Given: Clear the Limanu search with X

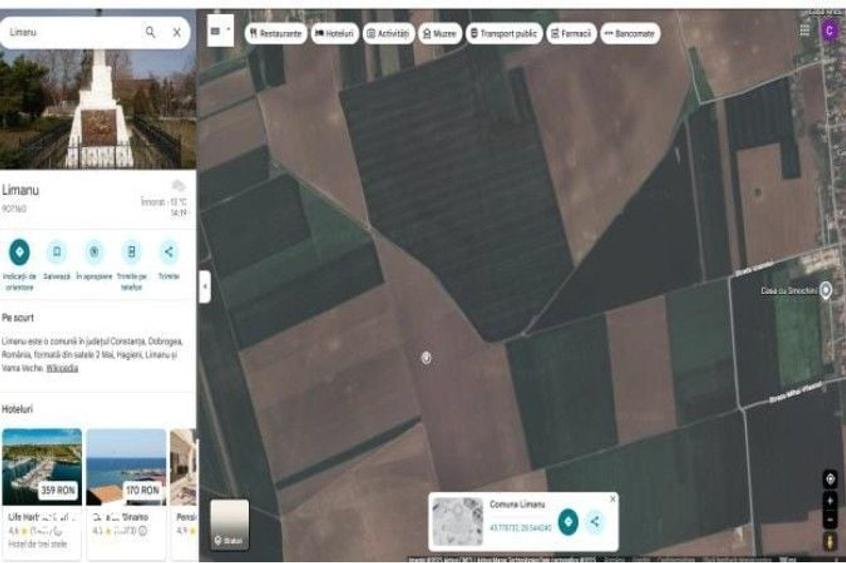Looking at the screenshot, I should pyautogui.click(x=176, y=32).
